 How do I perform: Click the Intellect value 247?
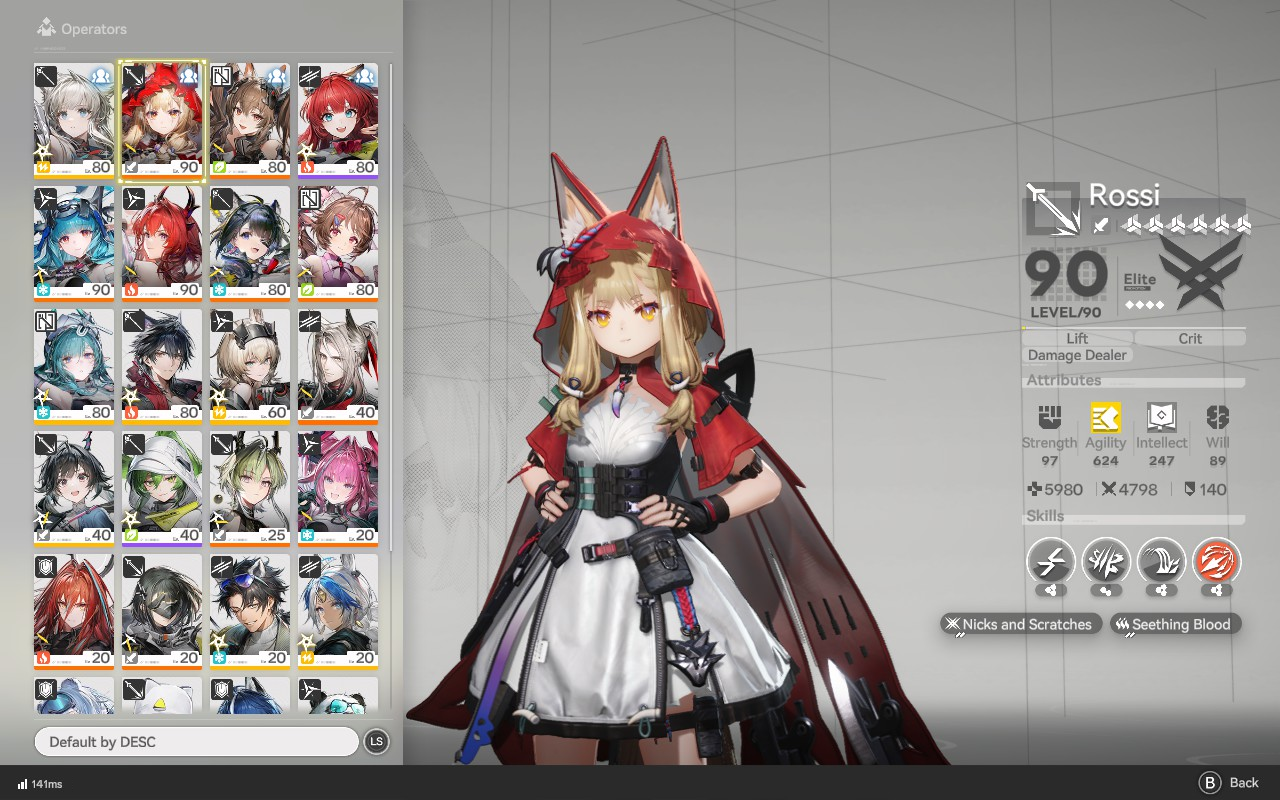pyautogui.click(x=1161, y=461)
